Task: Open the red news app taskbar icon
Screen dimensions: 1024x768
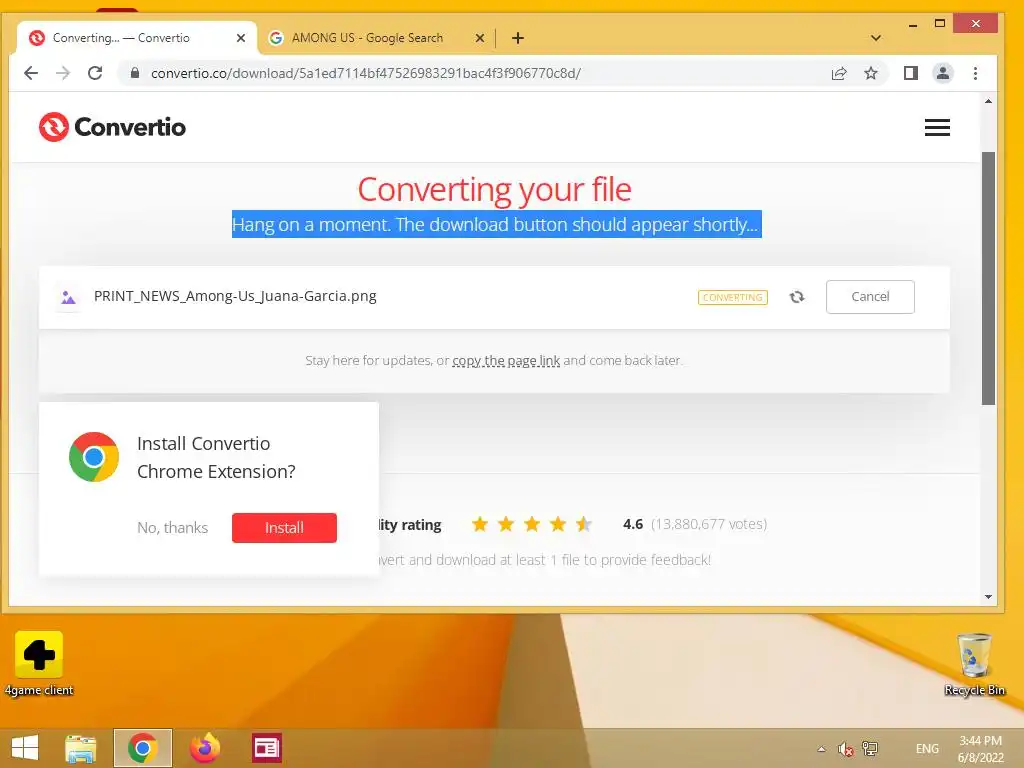Action: point(266,748)
